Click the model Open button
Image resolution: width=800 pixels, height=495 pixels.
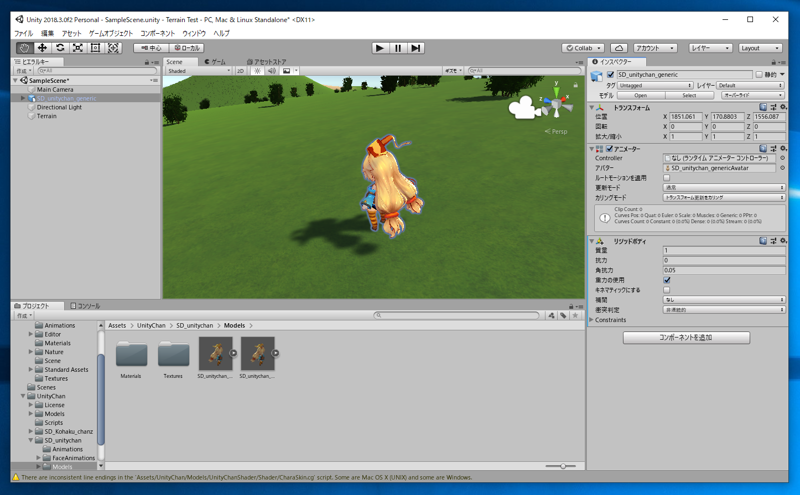(x=641, y=95)
